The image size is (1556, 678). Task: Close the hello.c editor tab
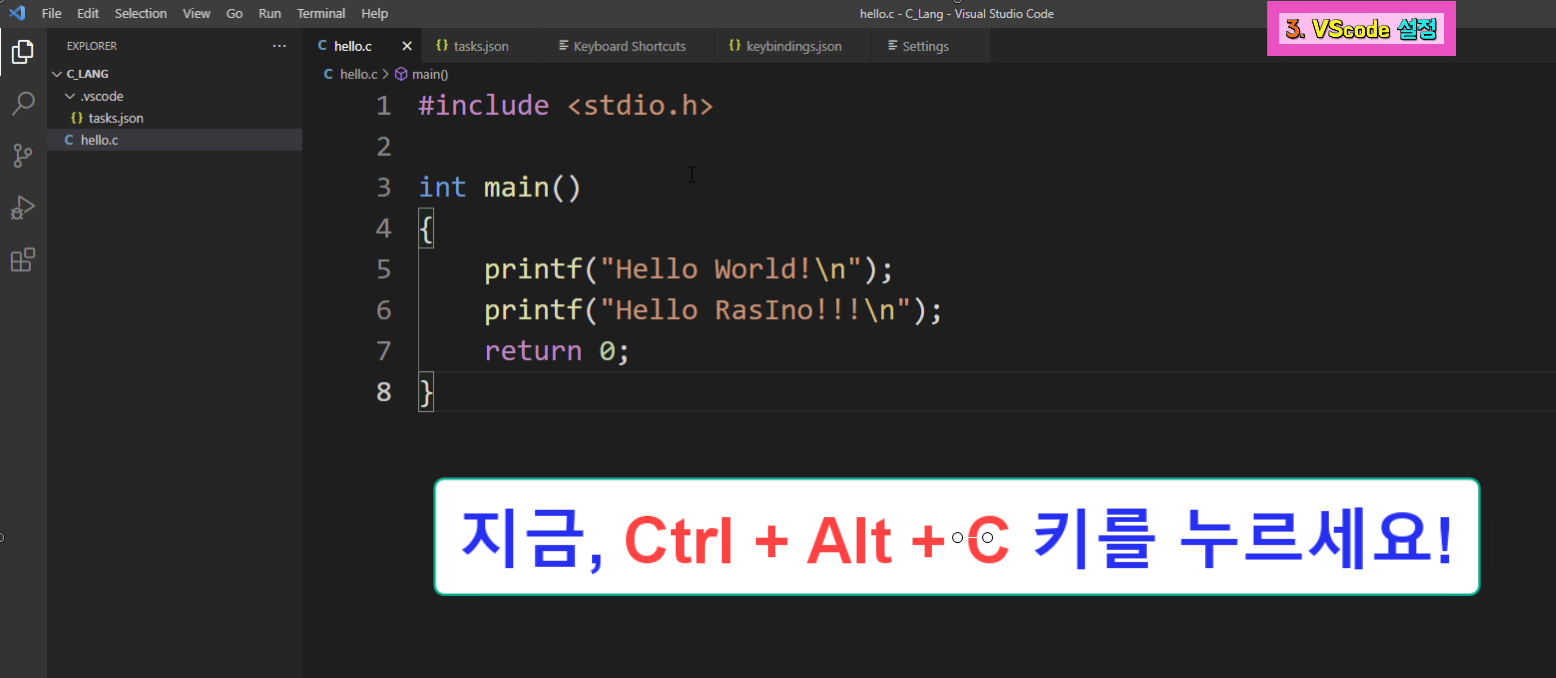click(x=407, y=46)
